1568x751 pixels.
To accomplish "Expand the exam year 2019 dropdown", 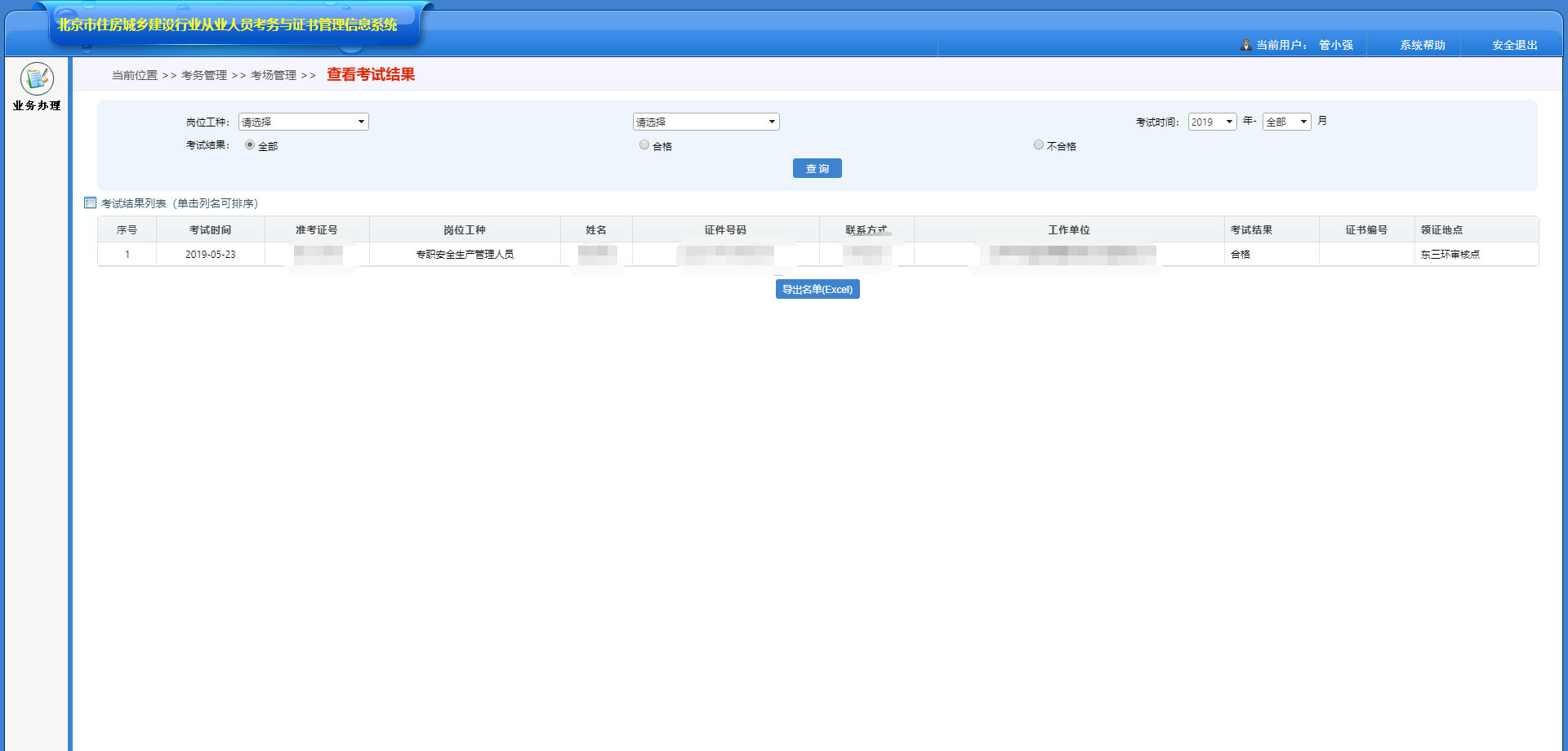I will (1212, 122).
